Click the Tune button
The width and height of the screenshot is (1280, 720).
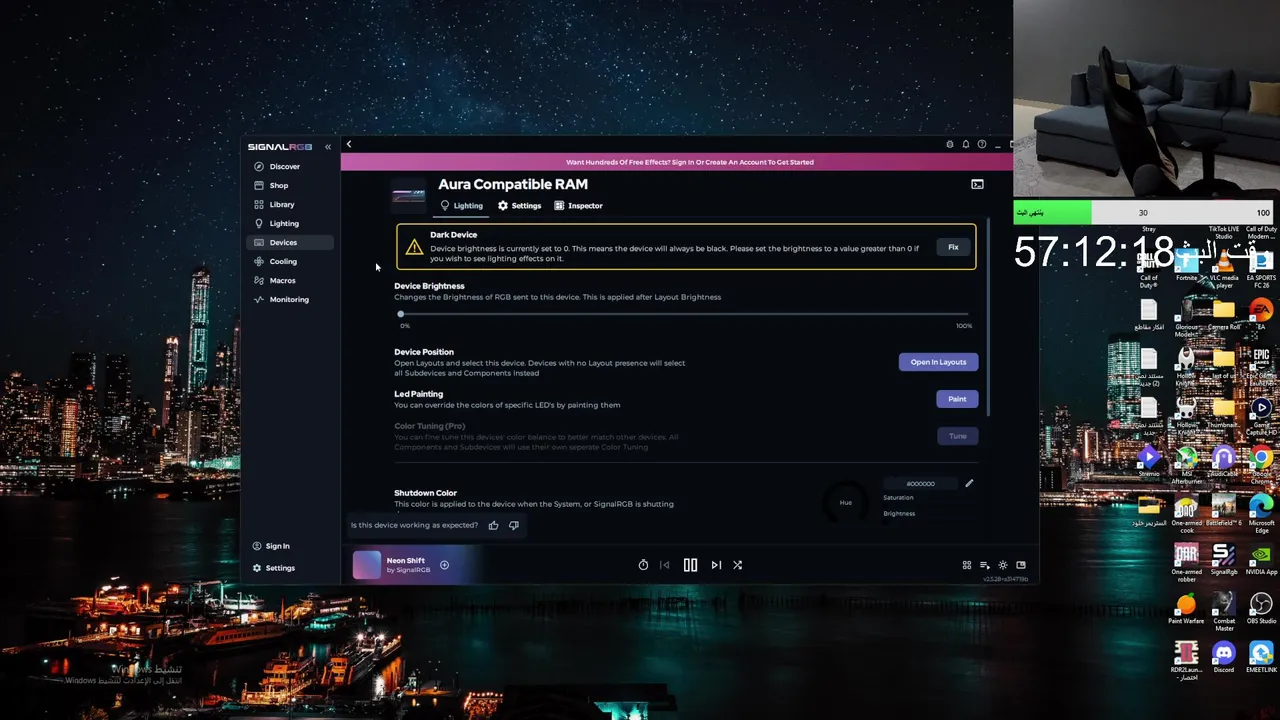957,436
